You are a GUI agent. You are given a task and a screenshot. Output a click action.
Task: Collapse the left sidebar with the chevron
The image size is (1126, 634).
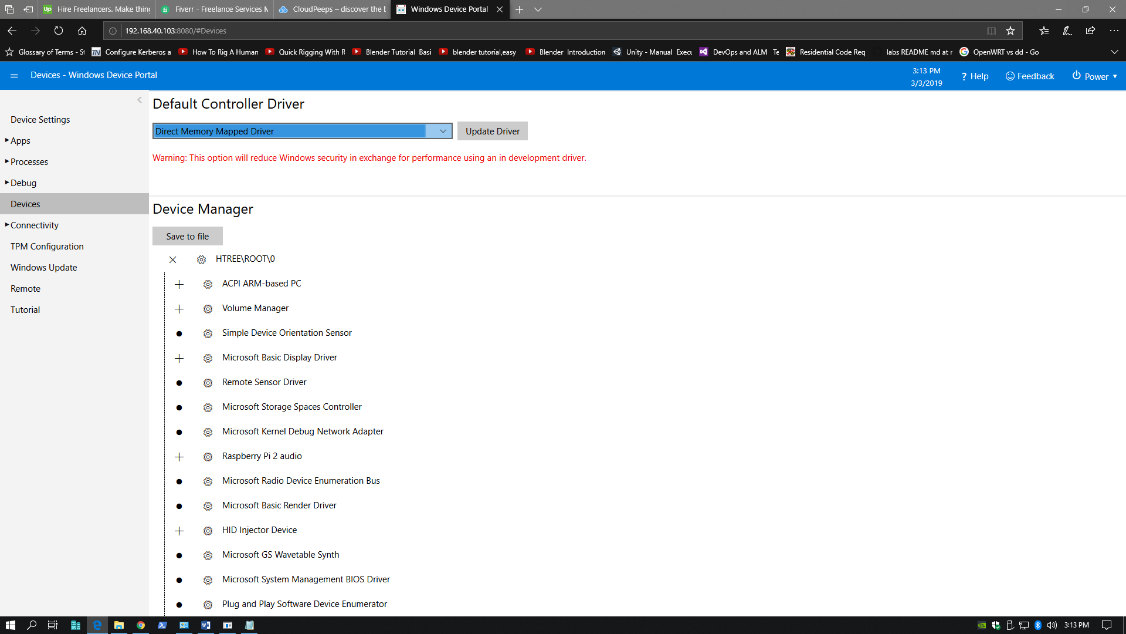pos(139,101)
